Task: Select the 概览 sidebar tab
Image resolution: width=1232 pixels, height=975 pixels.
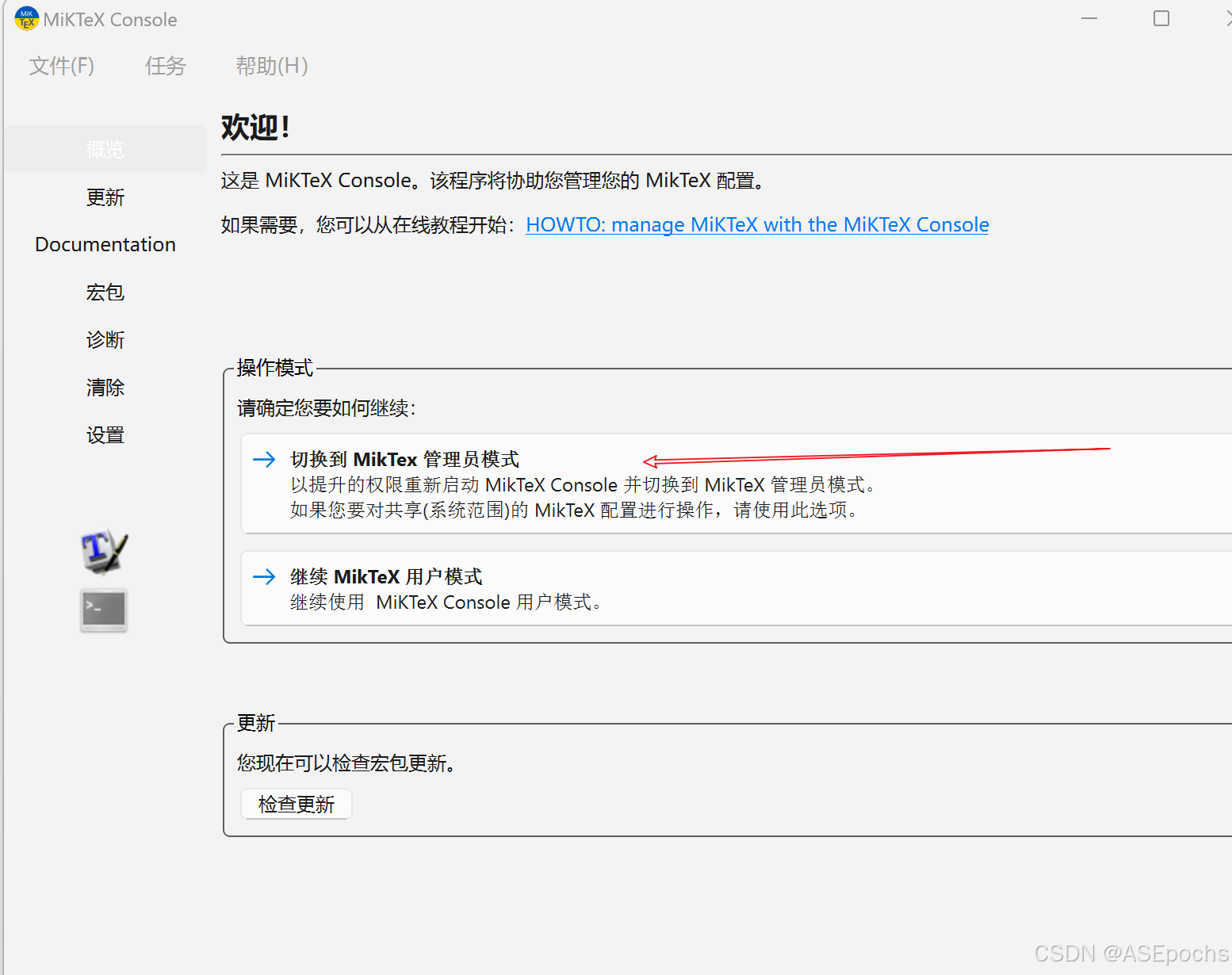Action: [105, 149]
